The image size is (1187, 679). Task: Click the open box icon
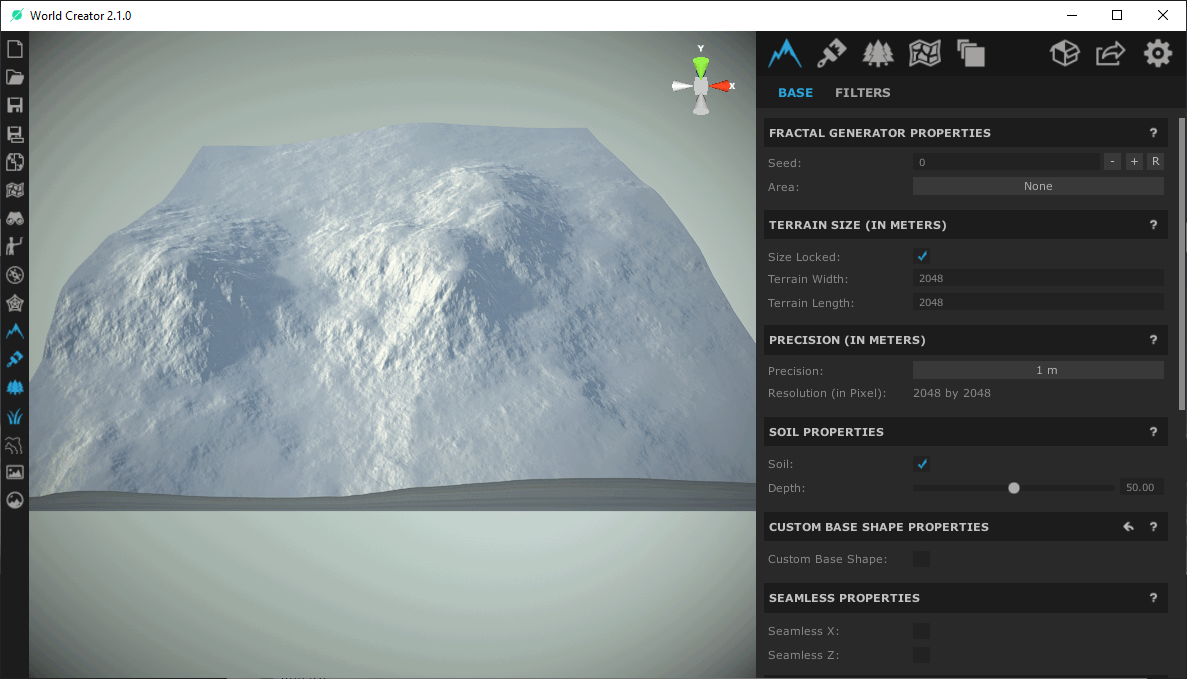pos(1064,53)
